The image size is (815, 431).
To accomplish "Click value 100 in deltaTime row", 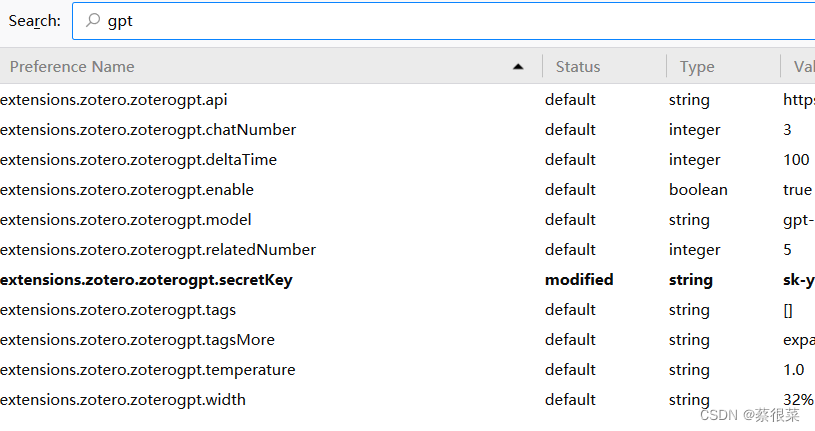I will pos(796,160).
